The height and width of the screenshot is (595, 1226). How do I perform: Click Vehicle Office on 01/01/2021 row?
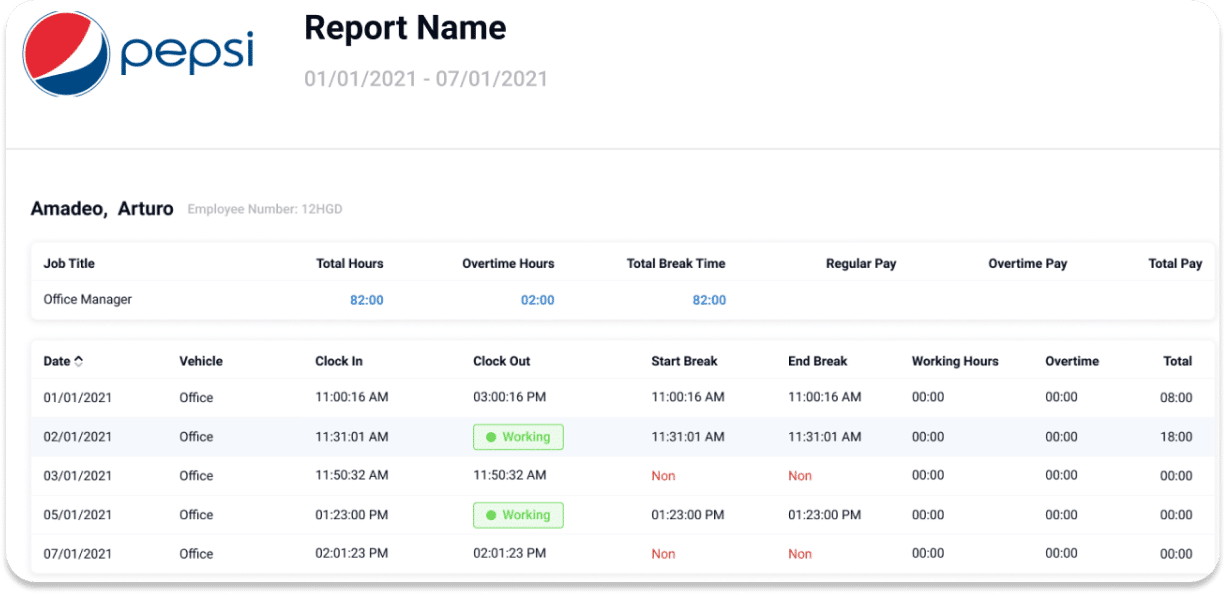coord(196,398)
